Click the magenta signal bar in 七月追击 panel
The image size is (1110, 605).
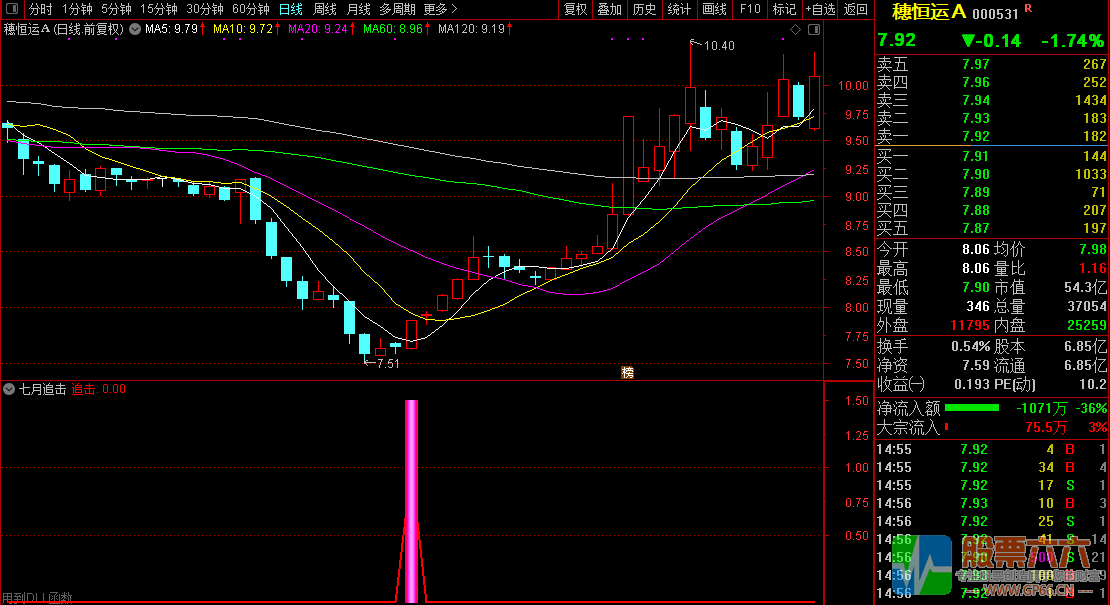(411, 500)
